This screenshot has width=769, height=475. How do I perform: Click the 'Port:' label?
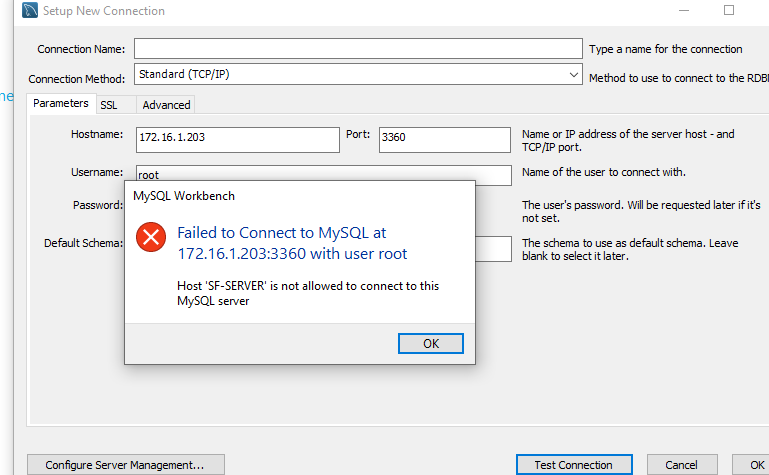point(358,134)
